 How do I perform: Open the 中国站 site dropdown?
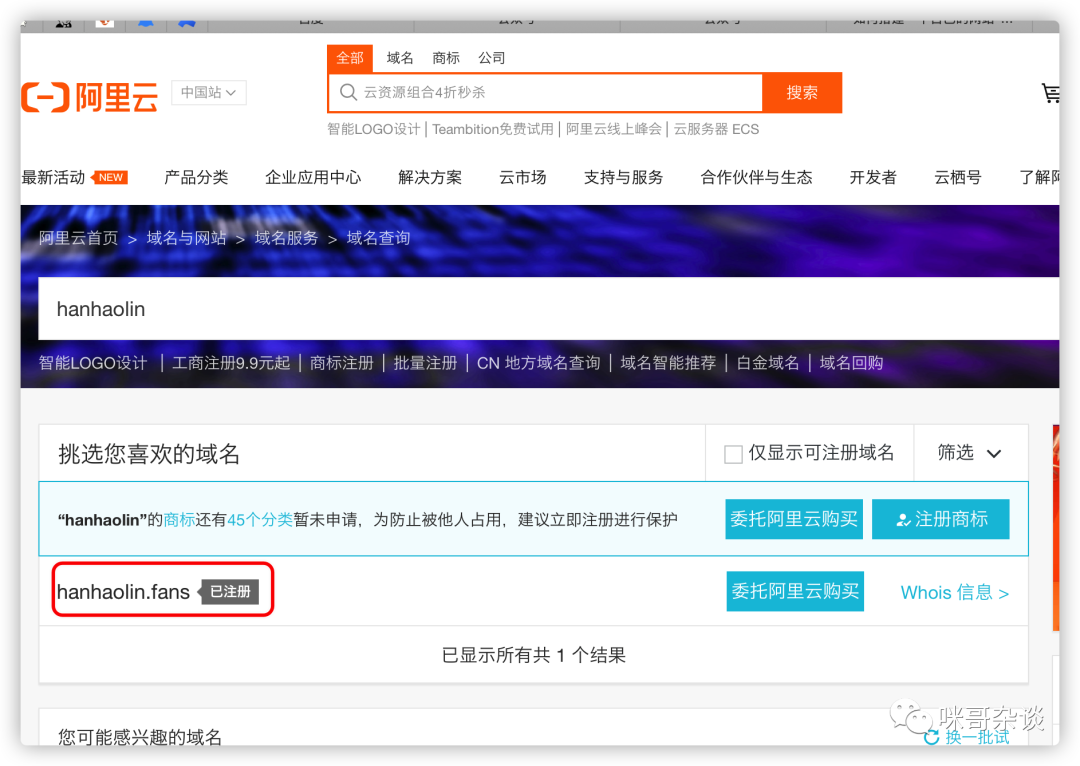209,92
